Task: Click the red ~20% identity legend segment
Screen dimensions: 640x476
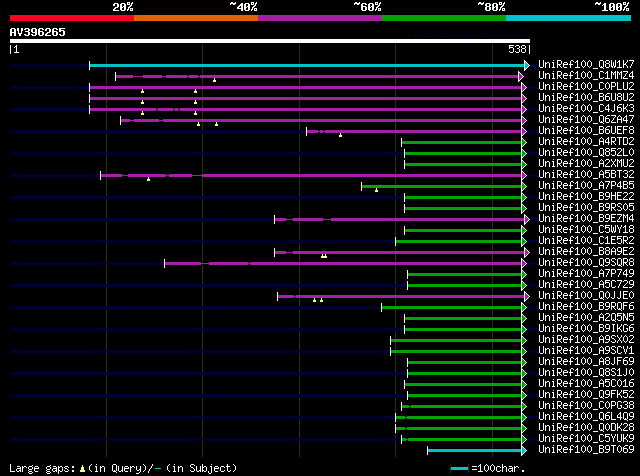Action: click(x=72, y=18)
